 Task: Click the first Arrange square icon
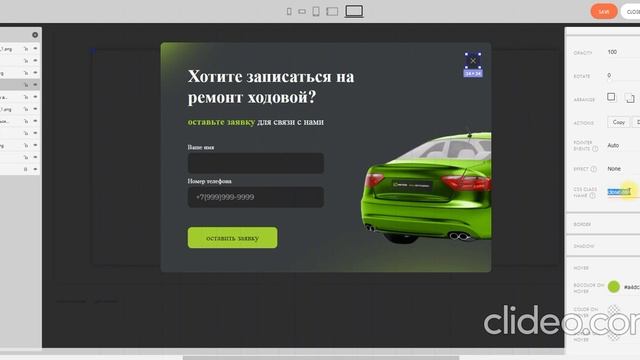point(611,97)
